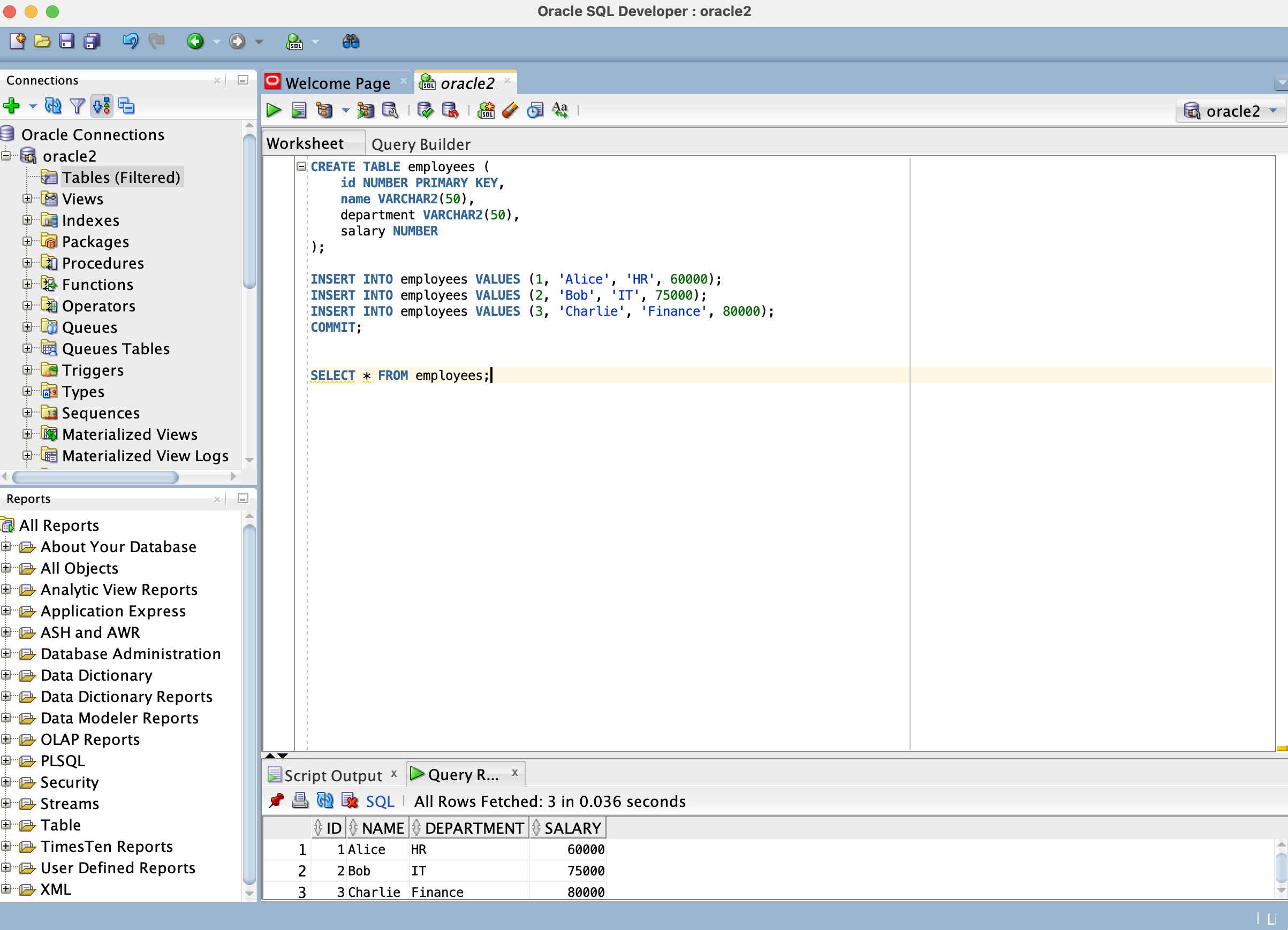Click the SQL Worksheet icon in main toolbar
The width and height of the screenshot is (1288, 930).
coord(294,41)
